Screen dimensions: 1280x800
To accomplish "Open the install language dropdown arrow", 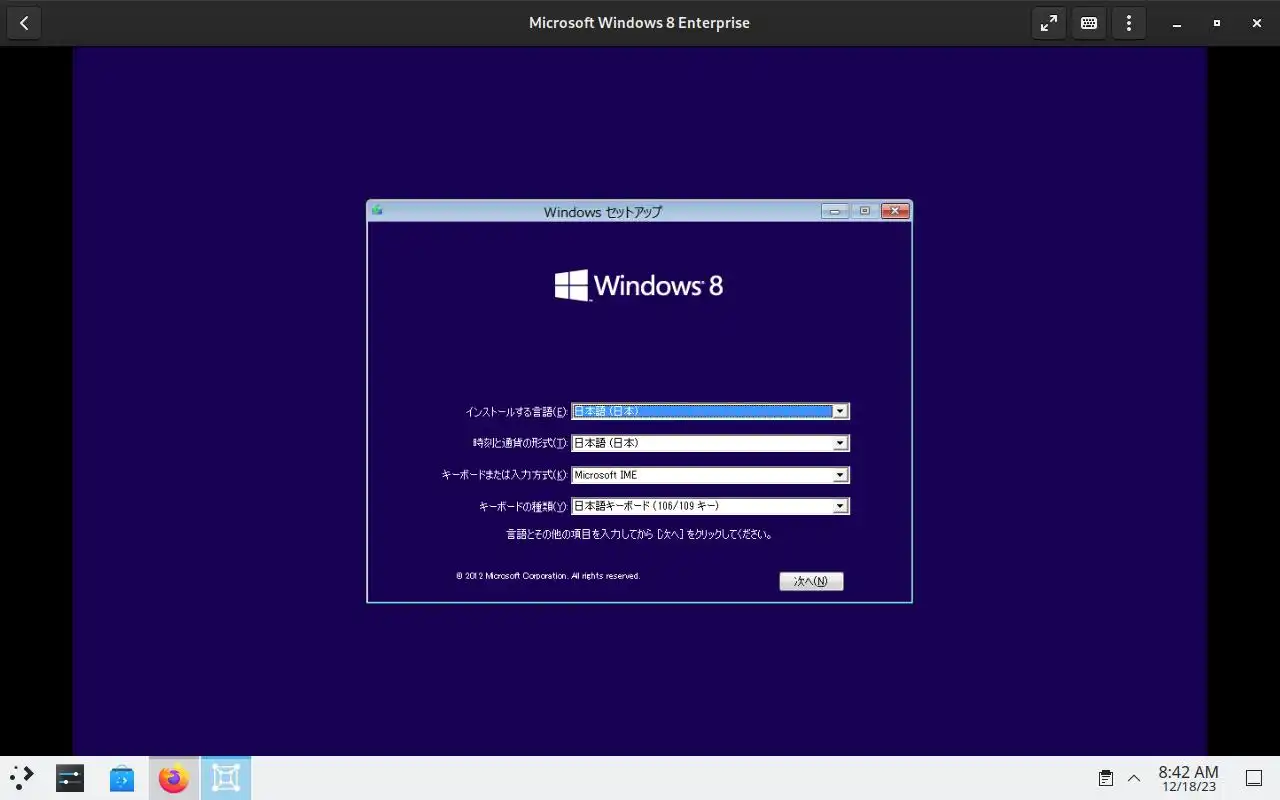I will click(840, 411).
